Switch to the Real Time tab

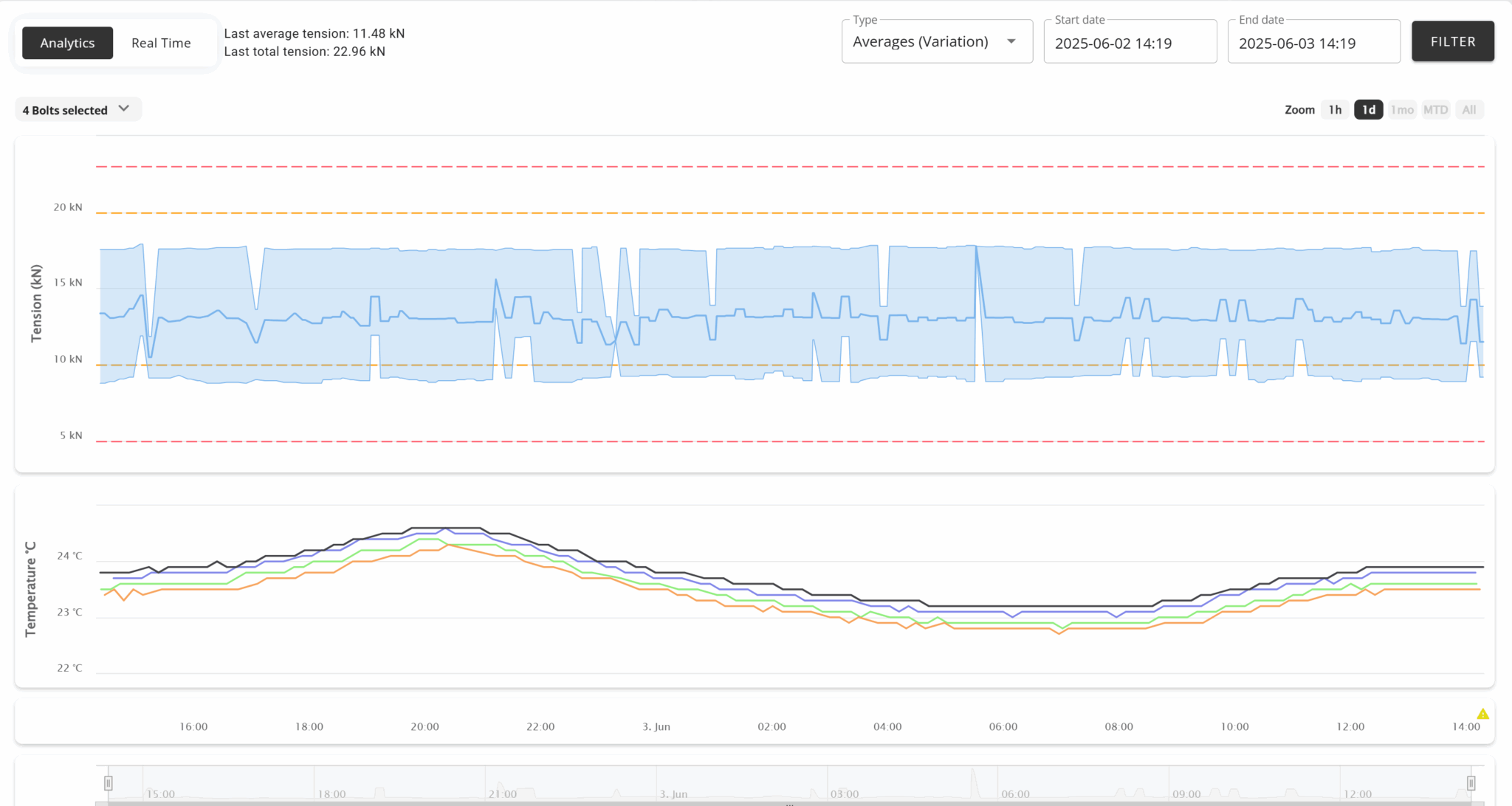(x=161, y=42)
